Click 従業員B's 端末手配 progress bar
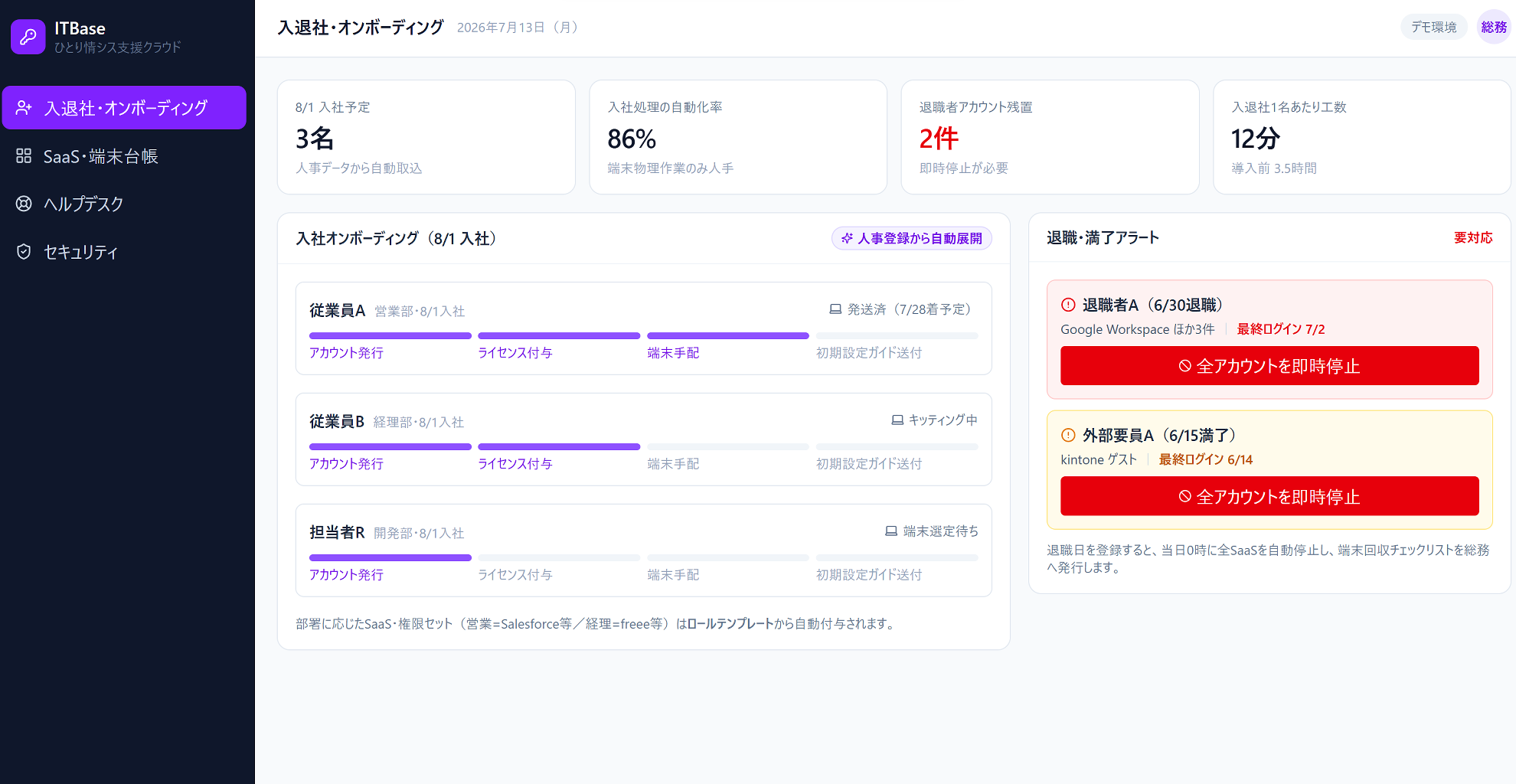Screen dimensions: 1516x784 click(728, 446)
